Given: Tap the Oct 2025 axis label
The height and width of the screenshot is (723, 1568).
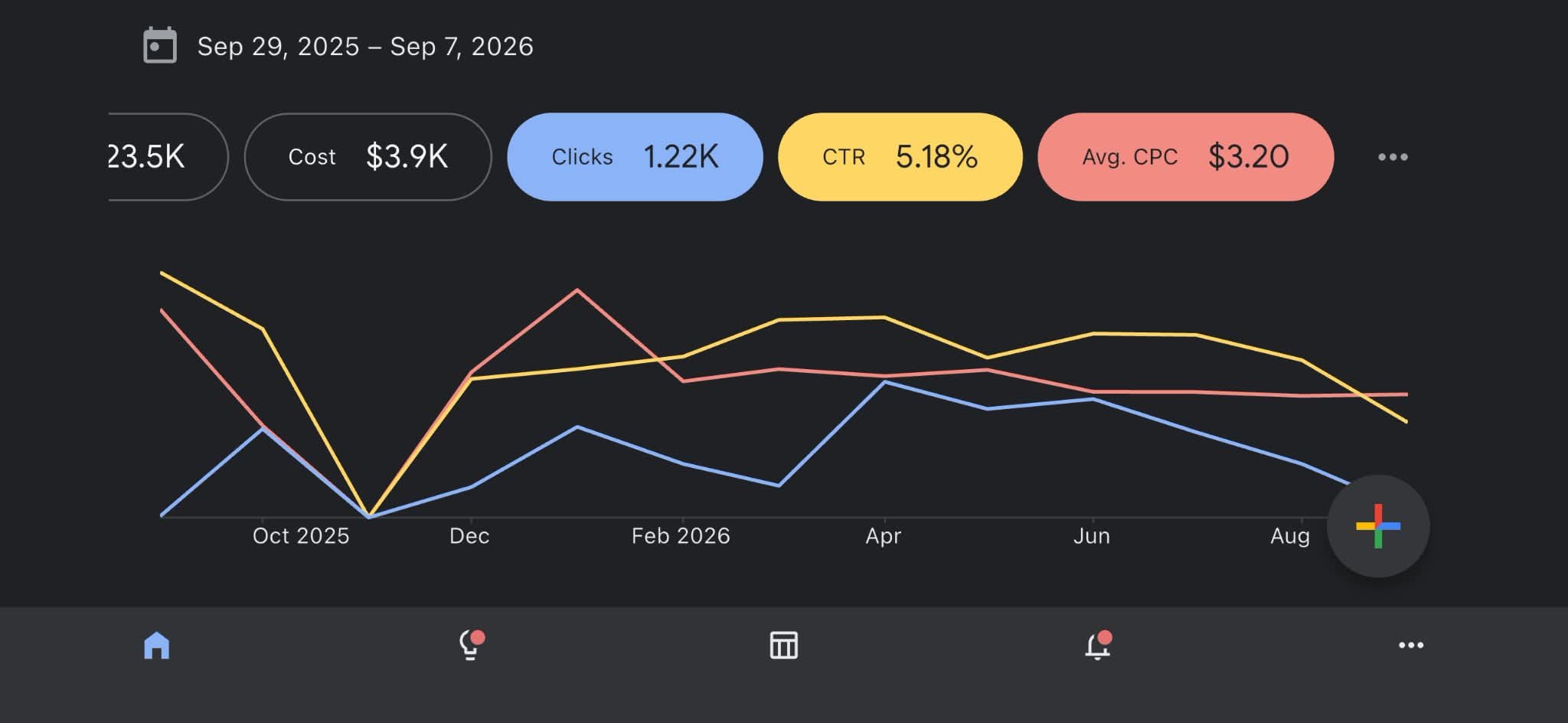Looking at the screenshot, I should pos(301,535).
